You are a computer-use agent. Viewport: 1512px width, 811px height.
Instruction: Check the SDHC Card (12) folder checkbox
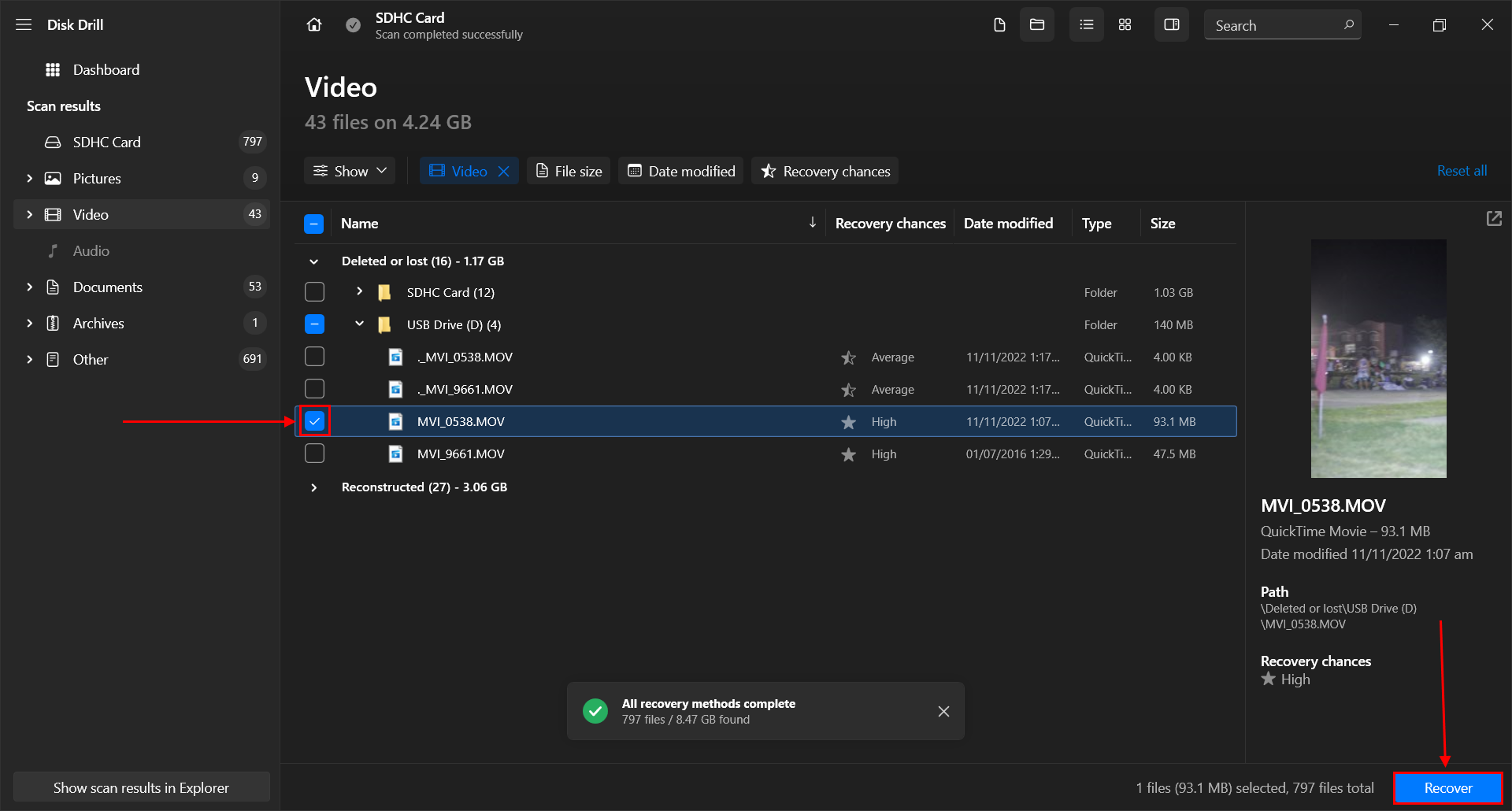pos(314,292)
